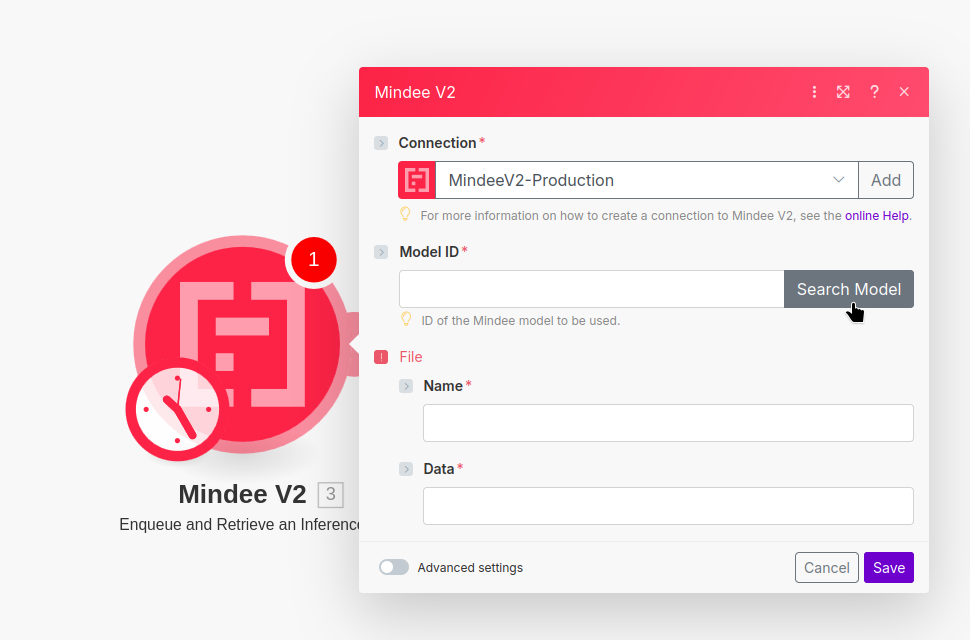Click the red error icon beside File
Viewport: 970px width, 640px height.
381,357
